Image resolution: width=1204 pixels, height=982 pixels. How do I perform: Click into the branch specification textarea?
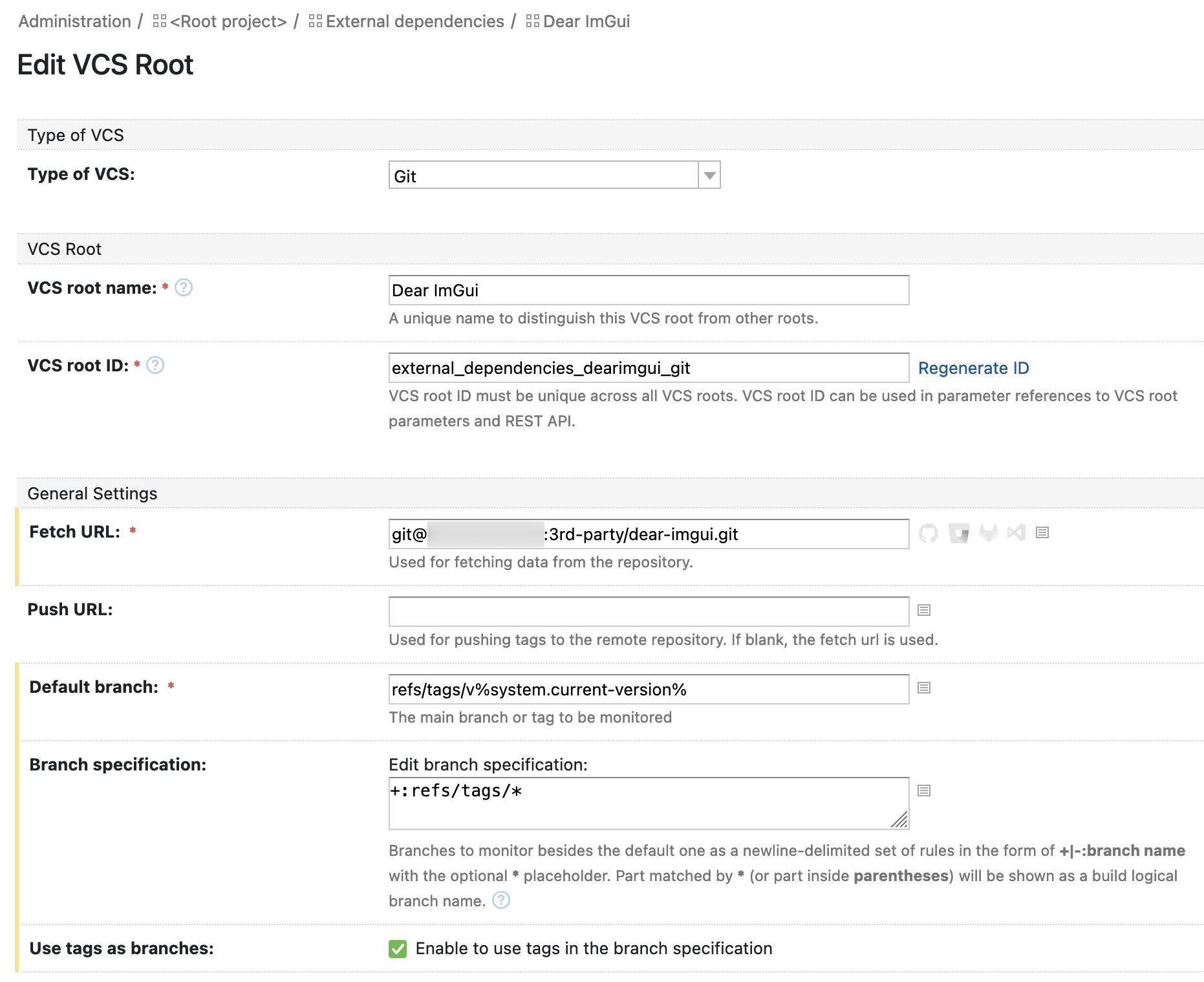[649, 803]
